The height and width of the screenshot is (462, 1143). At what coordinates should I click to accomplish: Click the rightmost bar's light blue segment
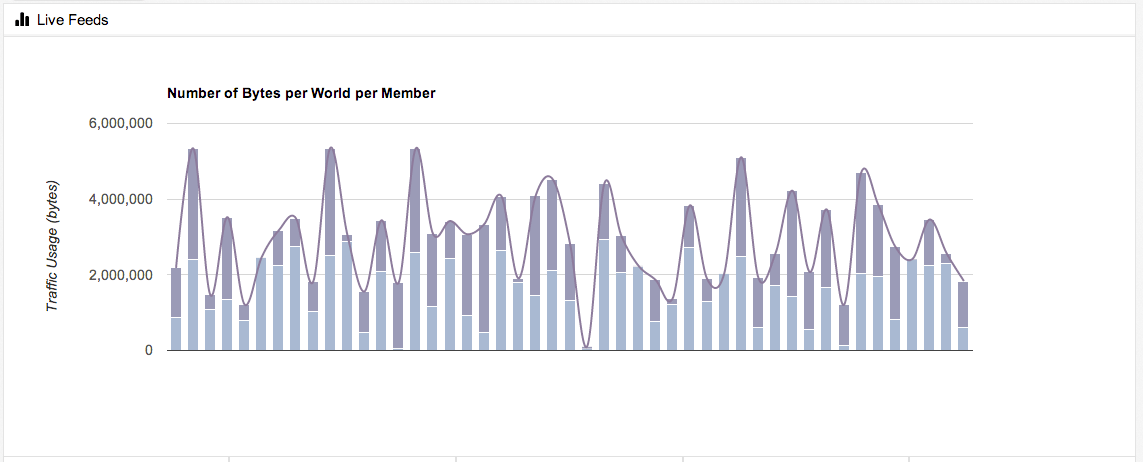point(963,339)
